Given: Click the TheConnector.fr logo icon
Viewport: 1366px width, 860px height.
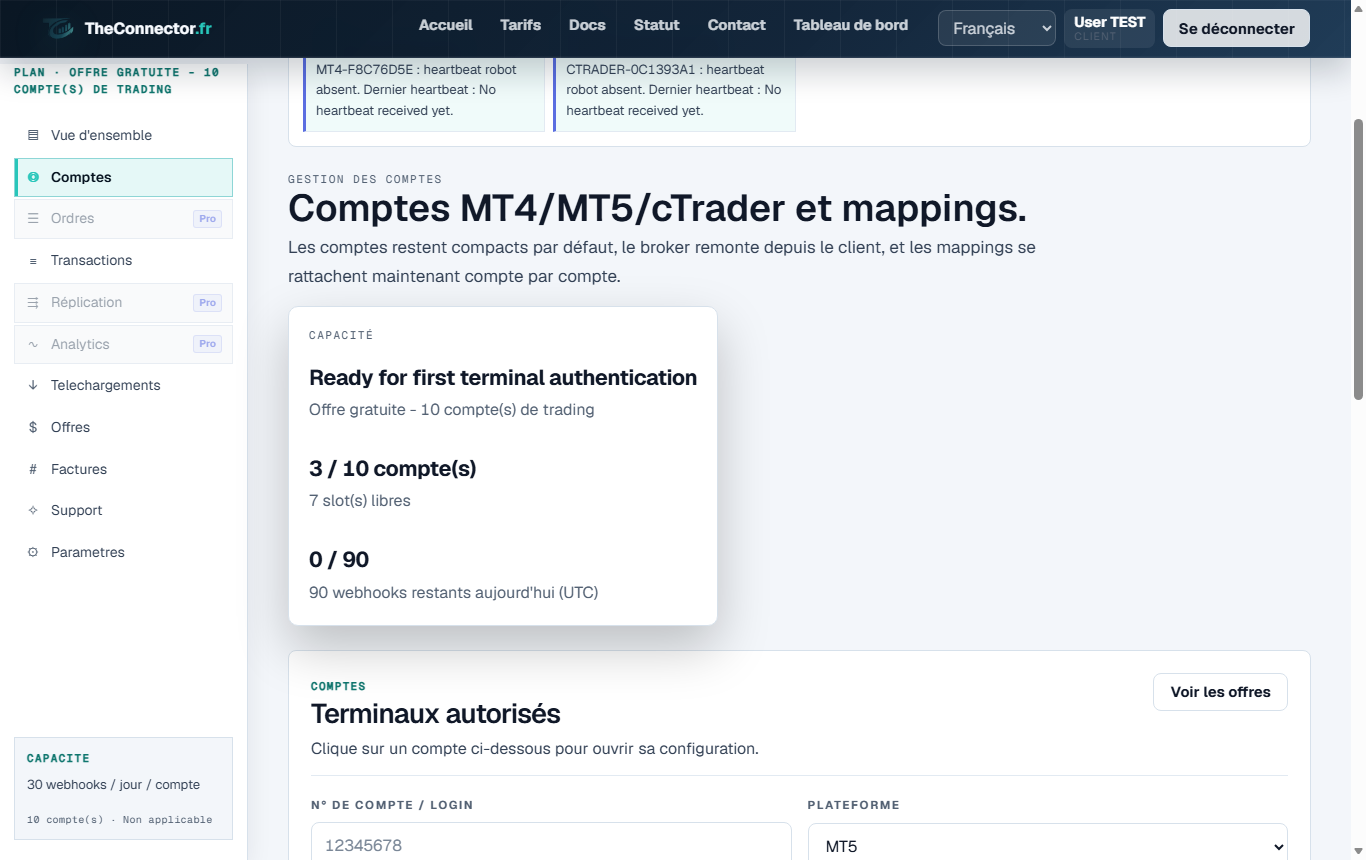Looking at the screenshot, I should 59,28.
